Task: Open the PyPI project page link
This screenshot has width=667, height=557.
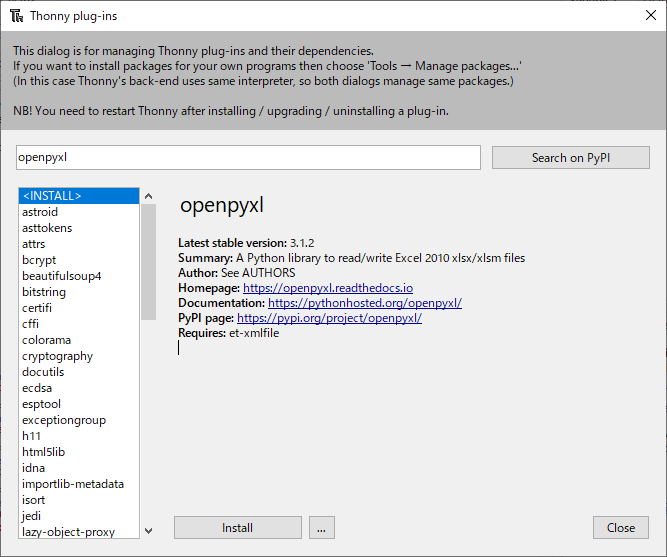Action: tap(329, 318)
